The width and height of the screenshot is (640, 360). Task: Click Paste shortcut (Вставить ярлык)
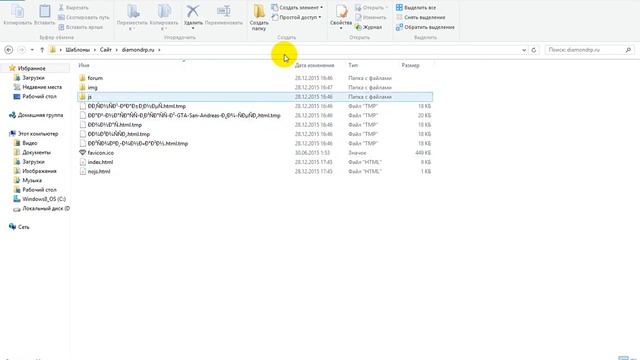[80, 27]
